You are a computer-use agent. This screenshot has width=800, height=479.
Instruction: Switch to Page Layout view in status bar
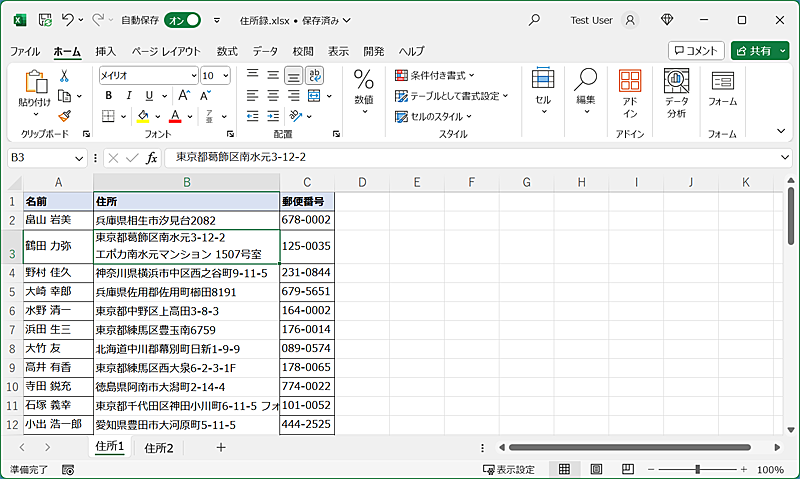(x=596, y=469)
